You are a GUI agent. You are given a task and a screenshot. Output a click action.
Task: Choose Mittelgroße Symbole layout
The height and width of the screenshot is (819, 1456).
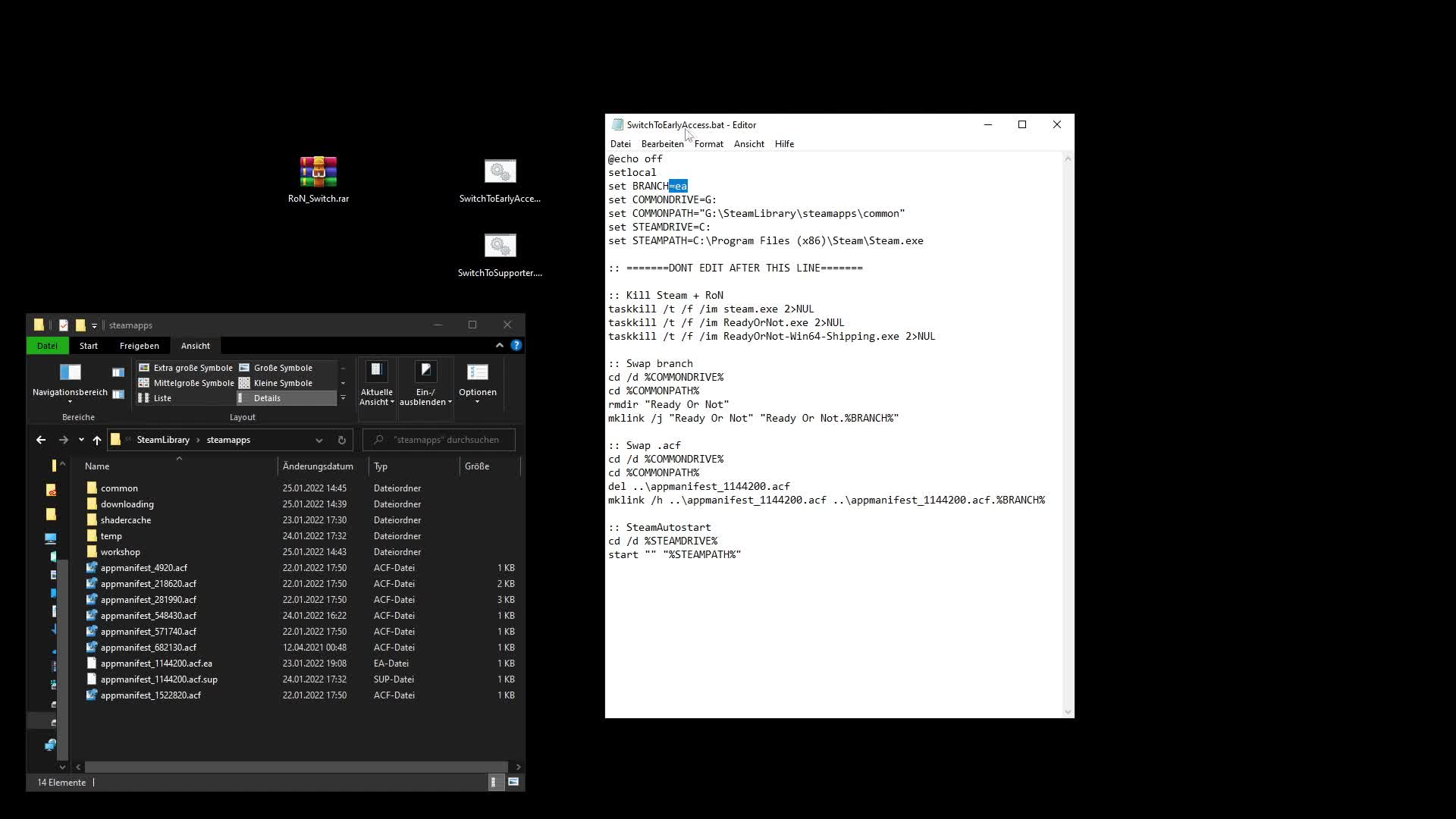click(x=186, y=383)
